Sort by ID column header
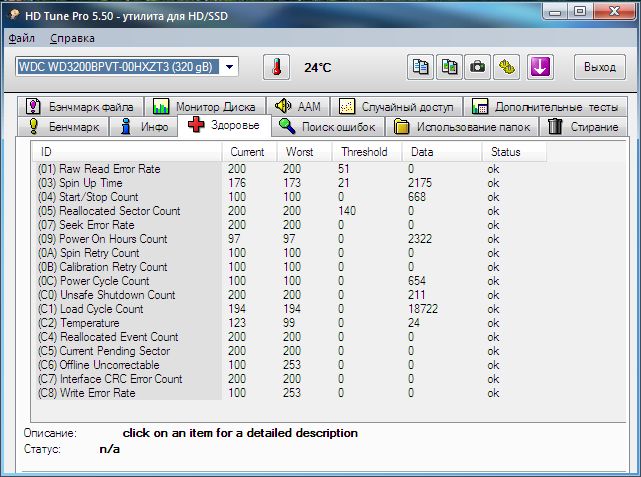This screenshot has width=641, height=477. pos(127,152)
